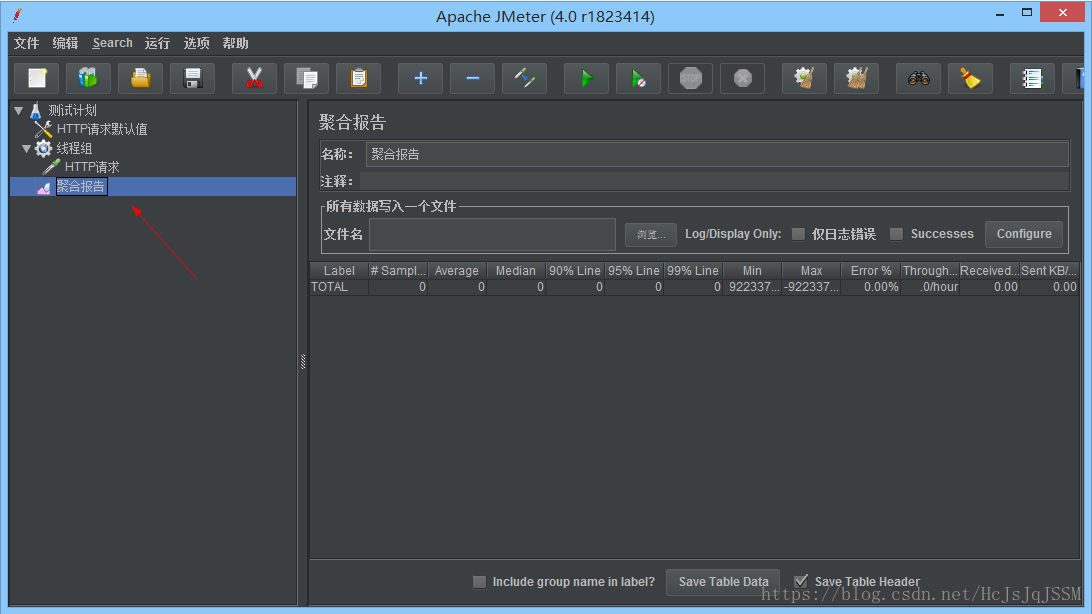Open the Search menu

tap(112, 43)
